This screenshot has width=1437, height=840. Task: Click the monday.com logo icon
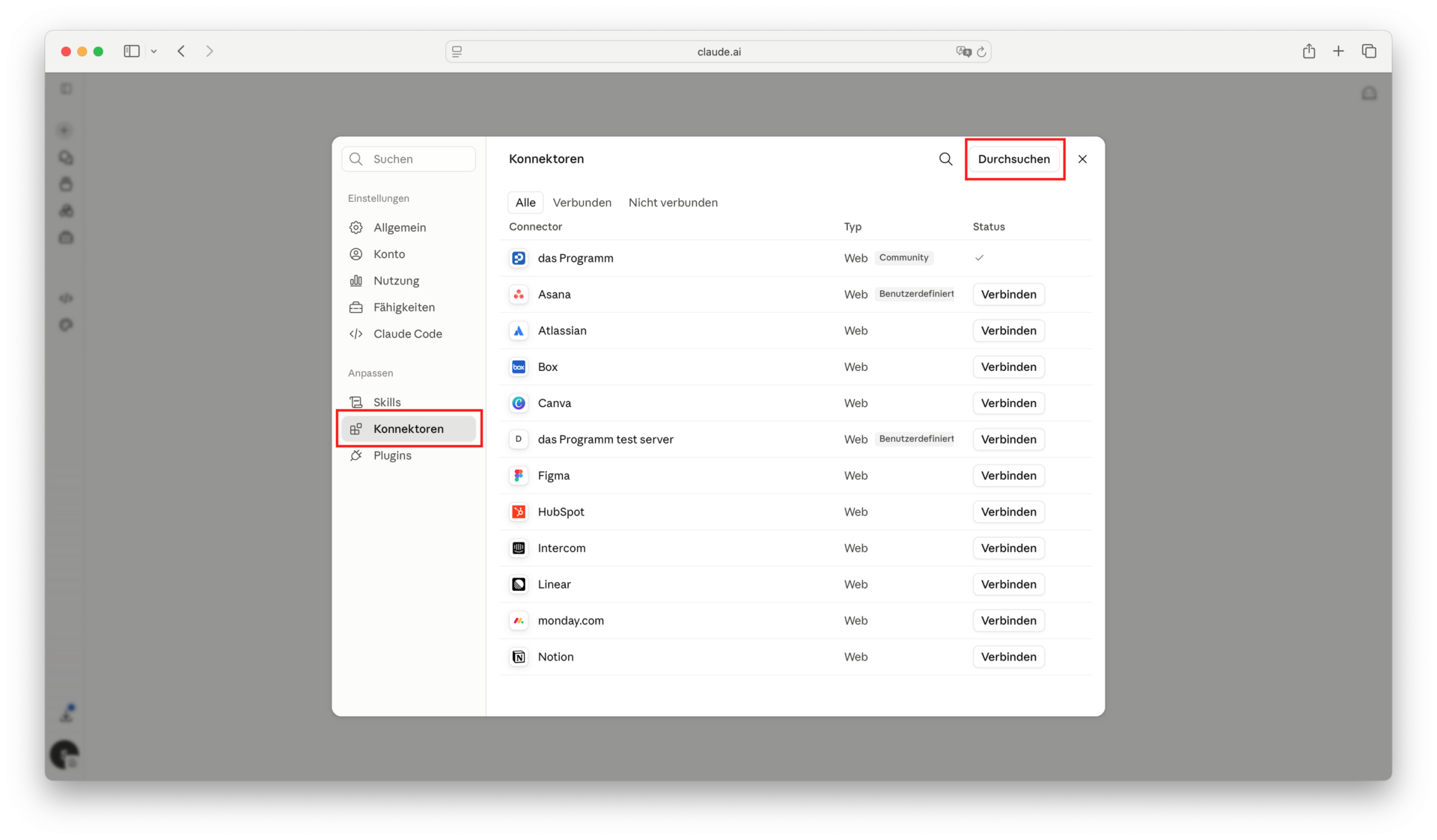tap(519, 621)
